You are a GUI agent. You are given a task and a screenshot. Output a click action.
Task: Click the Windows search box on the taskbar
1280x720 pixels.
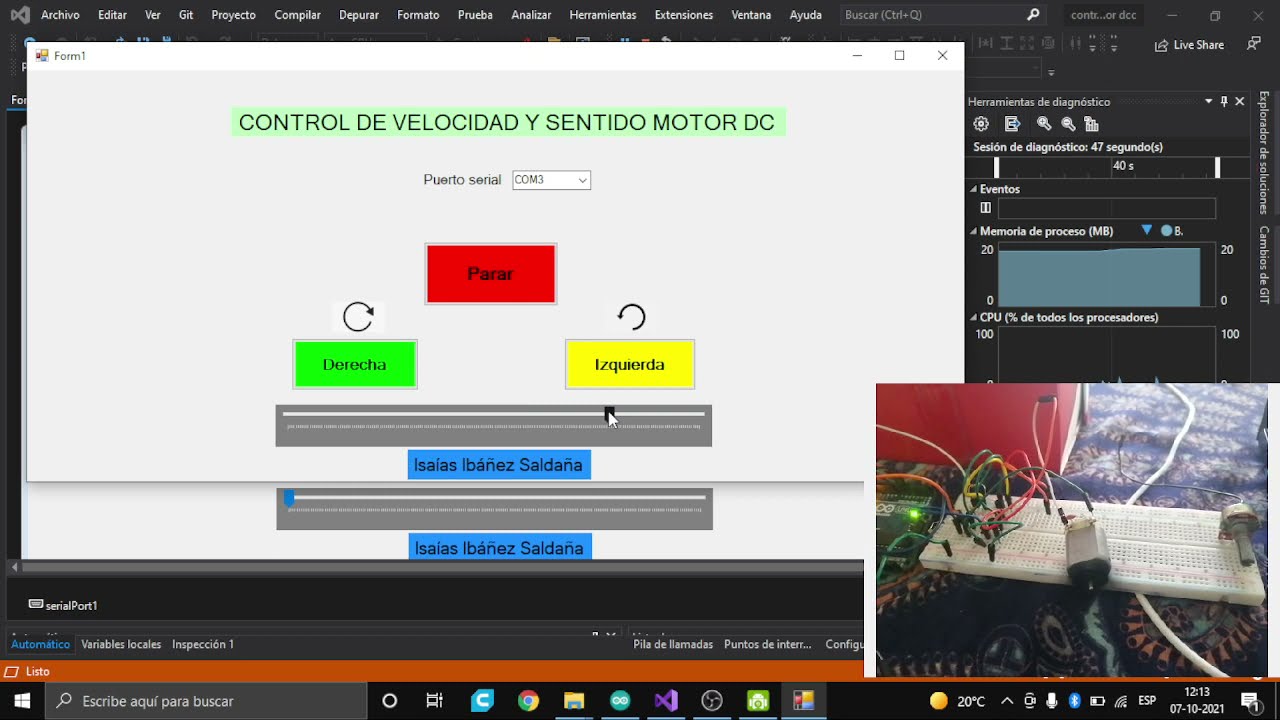pos(205,701)
